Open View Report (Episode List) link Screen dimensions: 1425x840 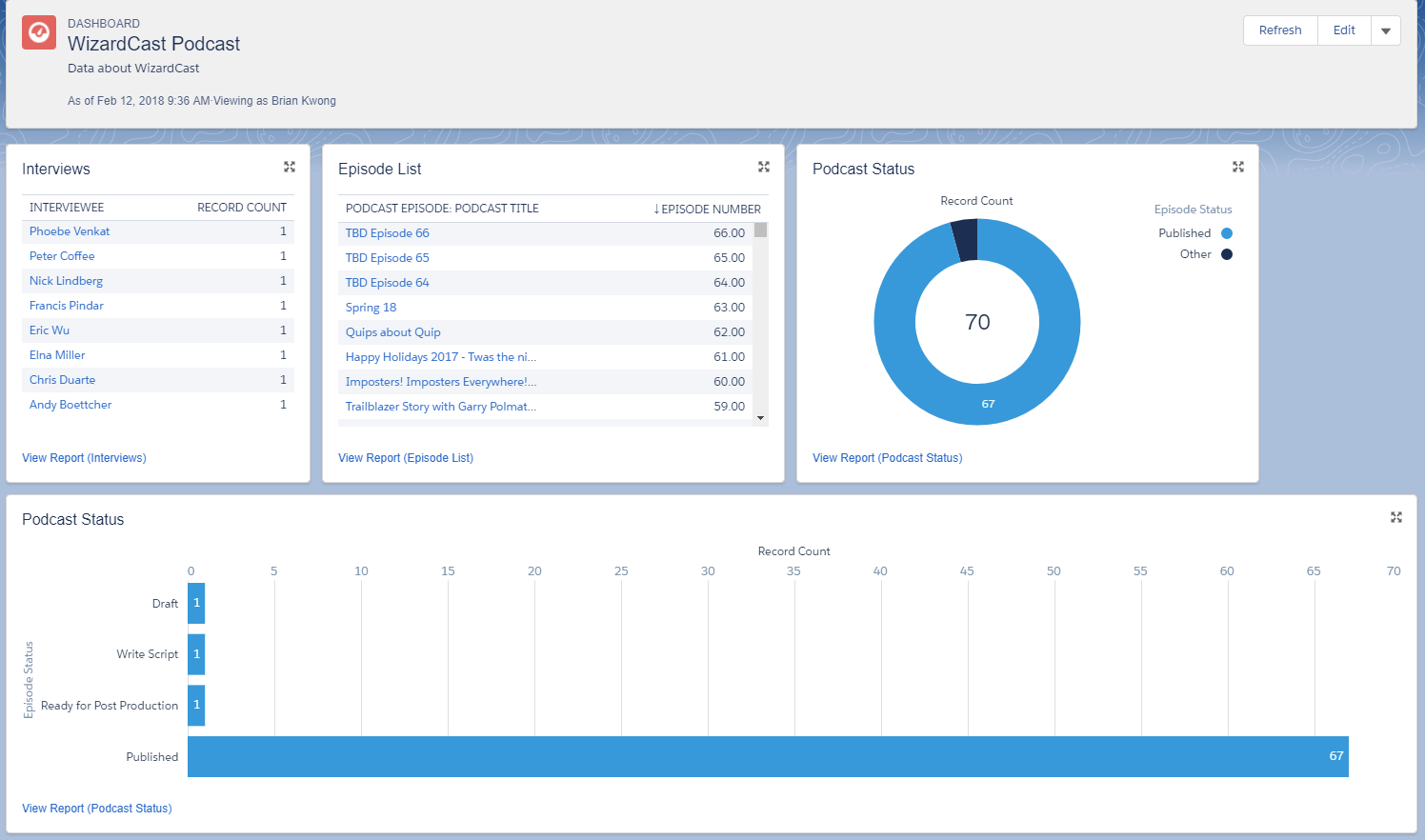pos(406,458)
